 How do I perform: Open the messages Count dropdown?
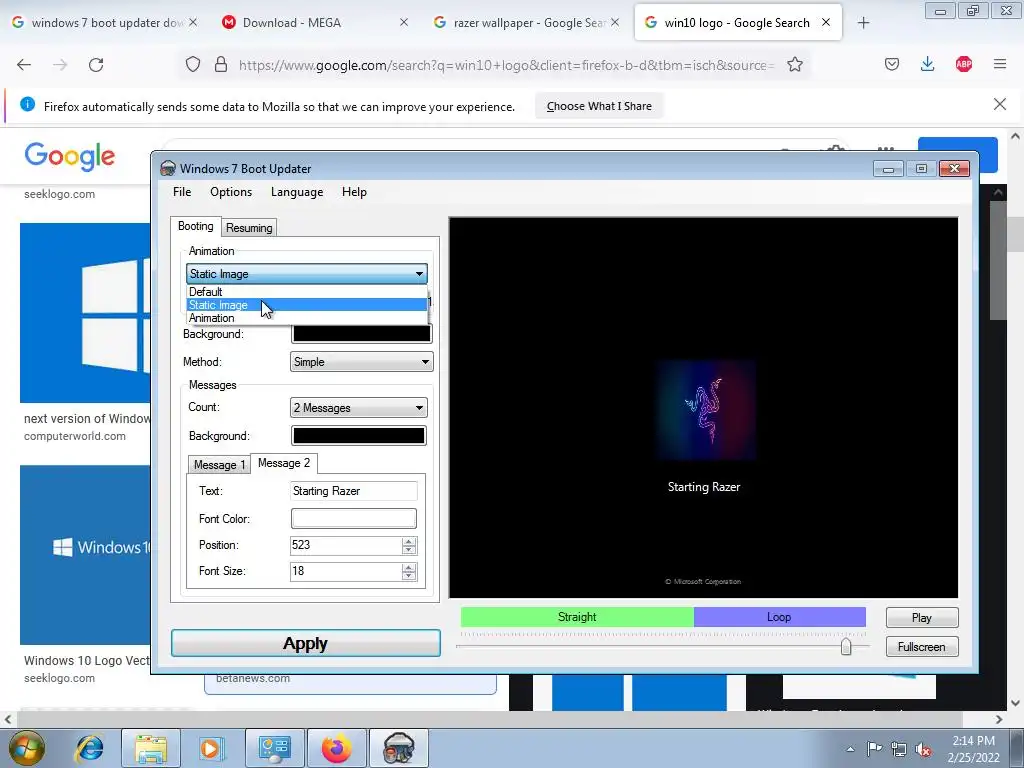359,408
